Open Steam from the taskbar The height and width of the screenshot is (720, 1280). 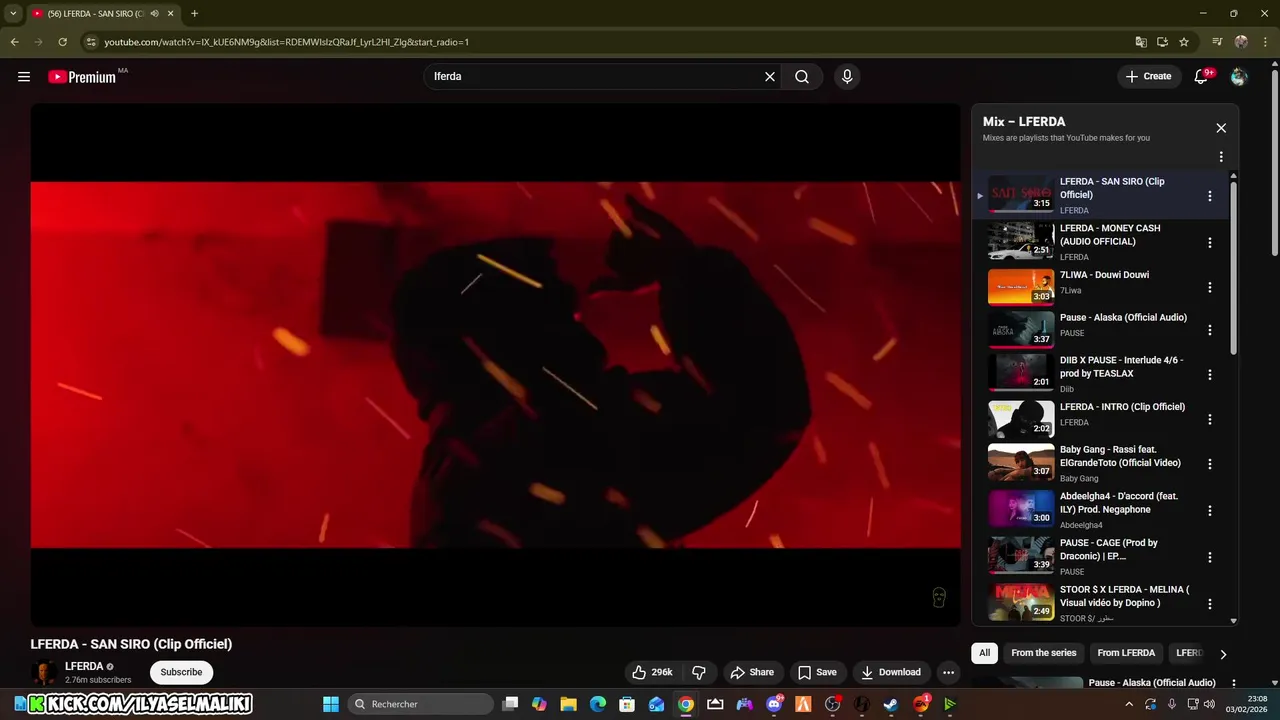pos(891,704)
